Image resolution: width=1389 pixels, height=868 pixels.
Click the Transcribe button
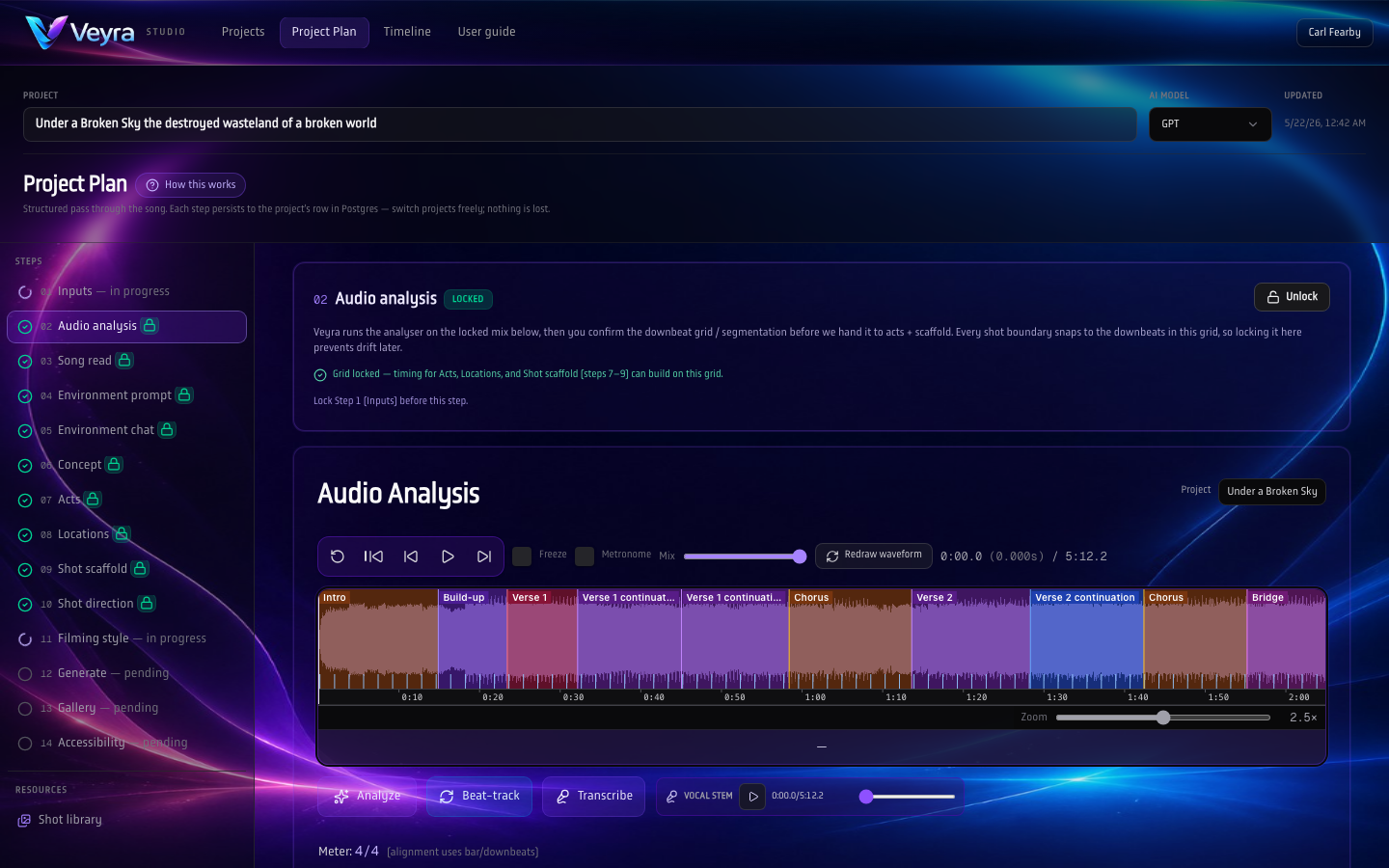click(593, 797)
